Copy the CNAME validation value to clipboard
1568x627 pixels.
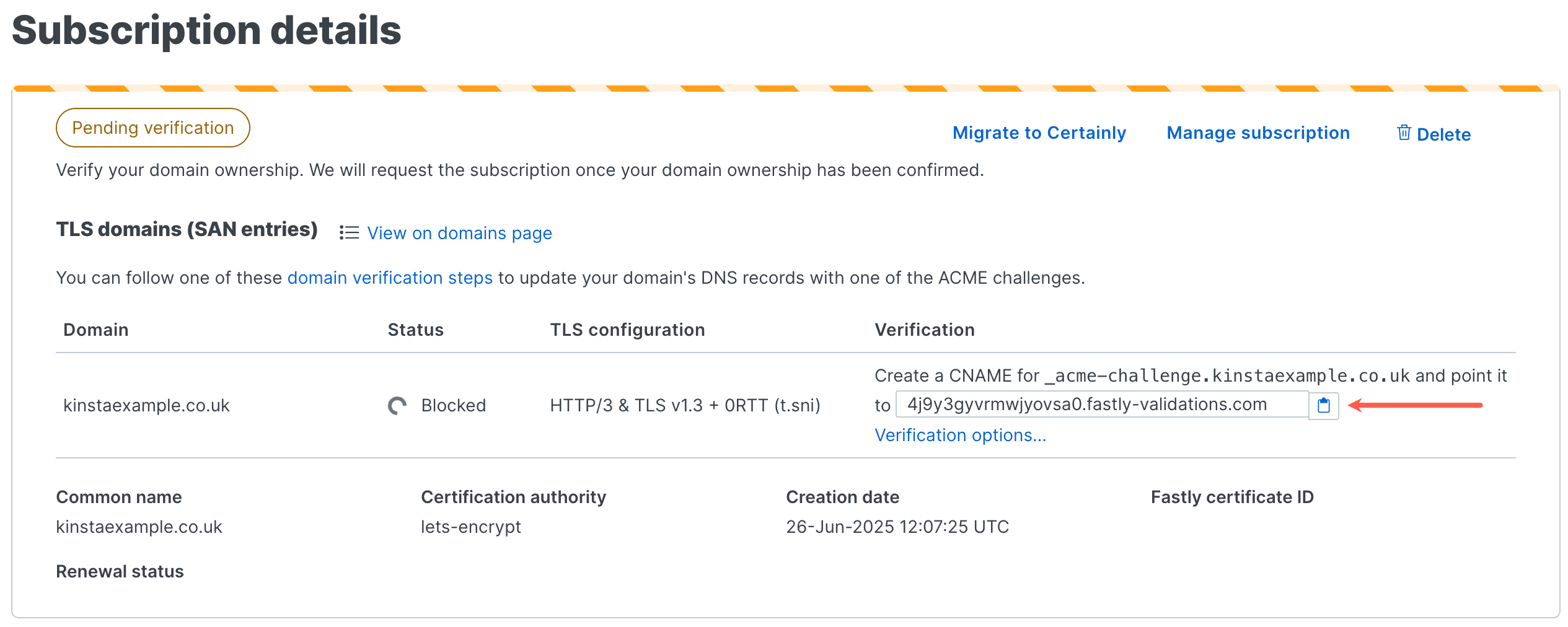1324,405
